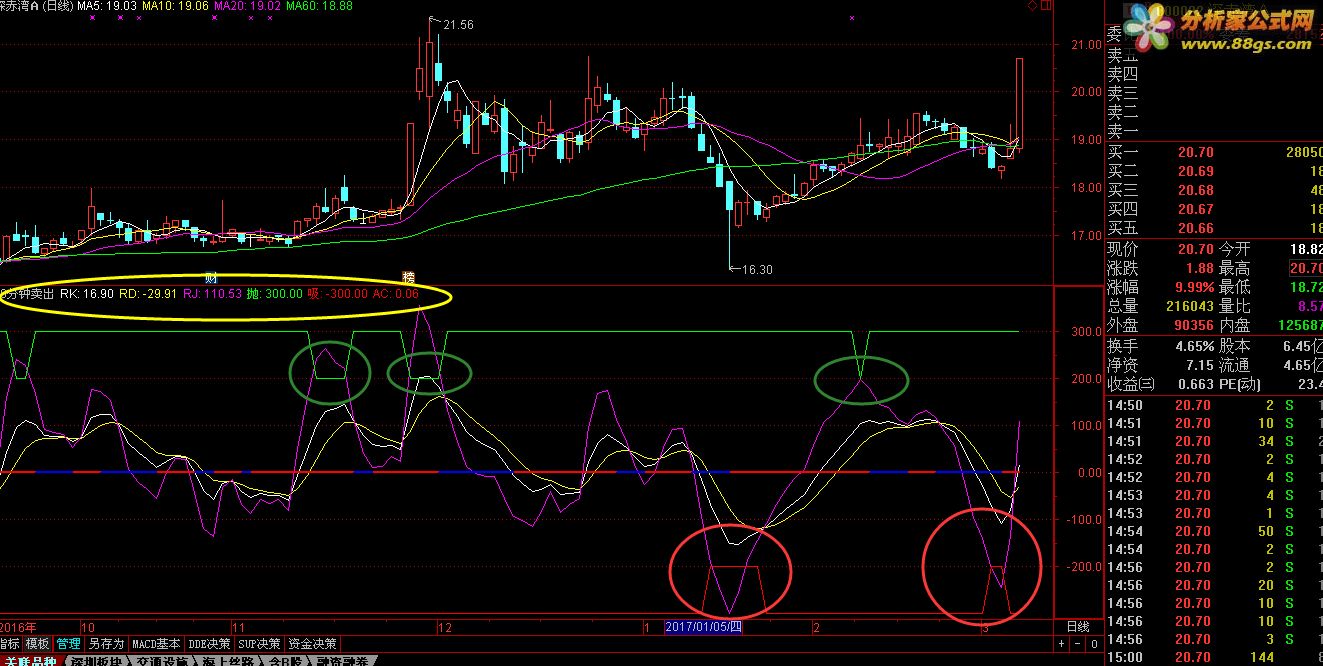Viewport: 1323px width, 666px height.
Task: Click the 21.56 high price label
Action: pos(458,25)
